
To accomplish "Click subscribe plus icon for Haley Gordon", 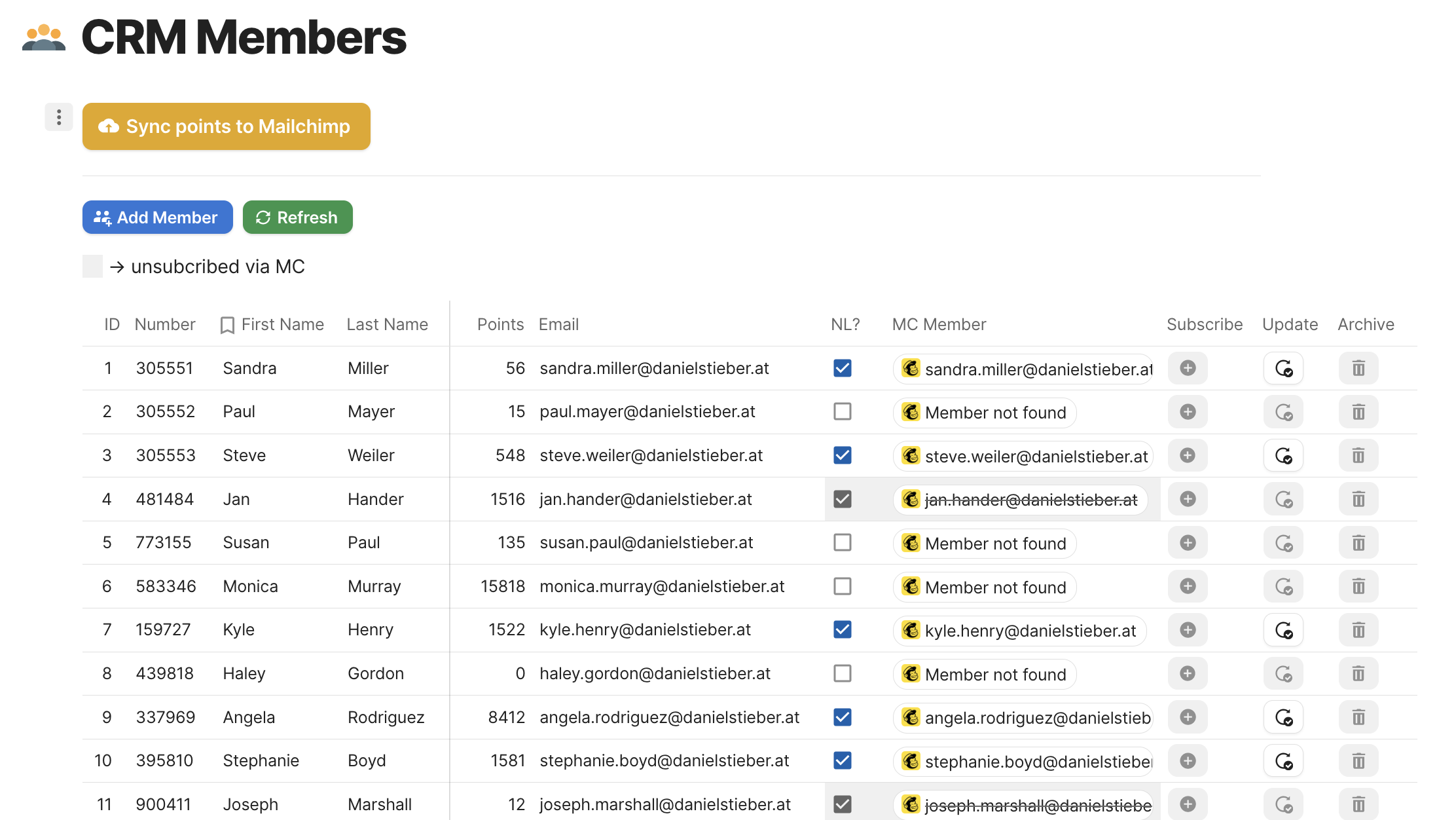I will (x=1188, y=673).
